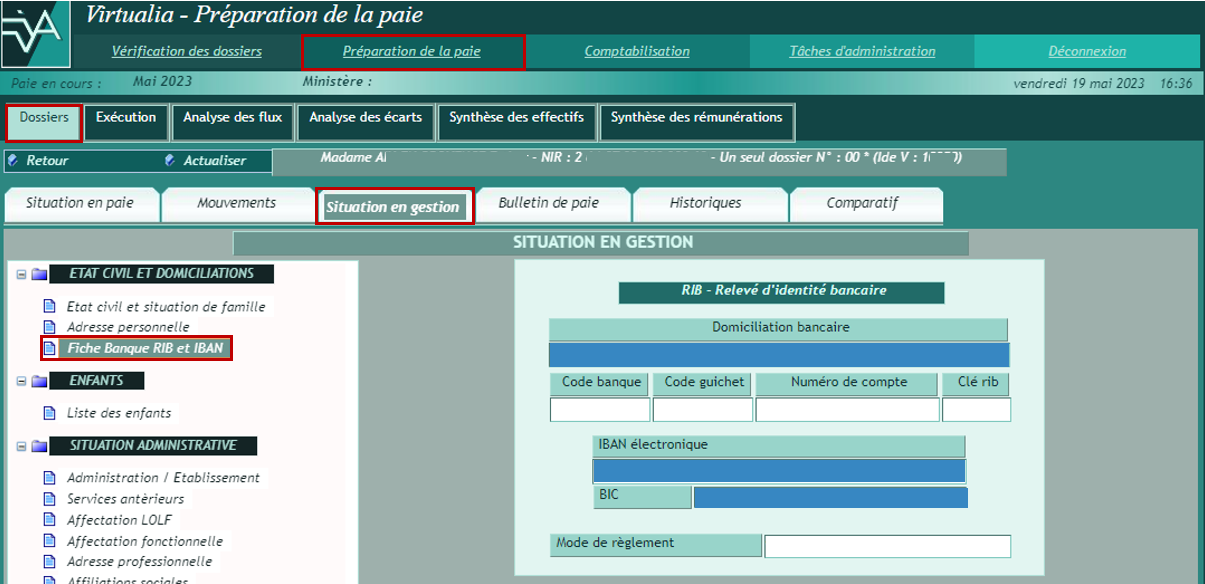Select the Mode de règlement field
The width and height of the screenshot is (1205, 584).
887,546
